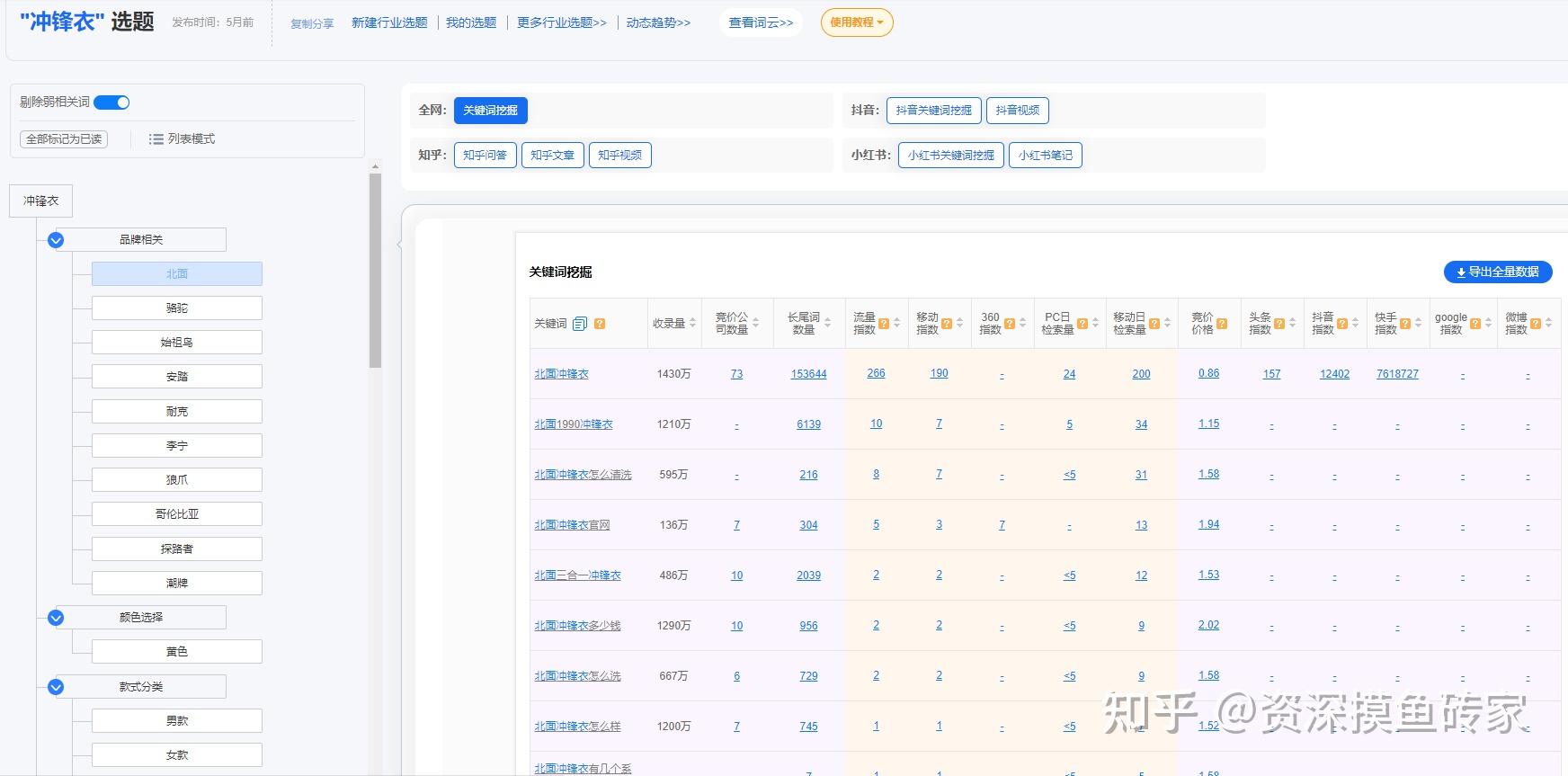The width and height of the screenshot is (1568, 776).
Task: Open the 360指数 help question mark
Action: (x=1010, y=324)
